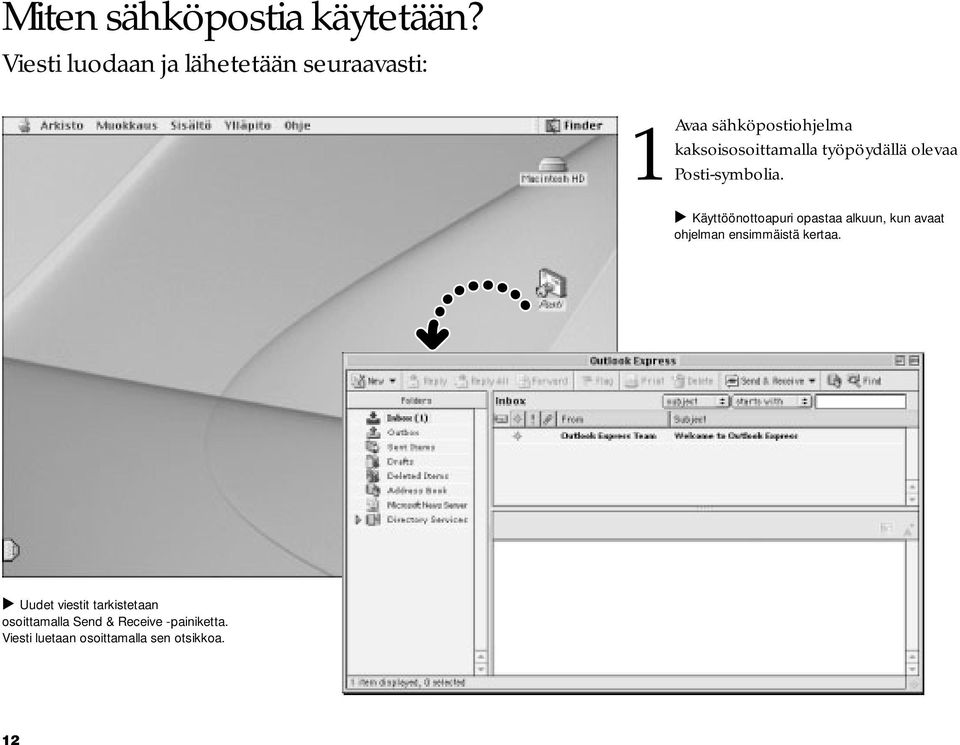Click the Flag toolbar button

(597, 381)
